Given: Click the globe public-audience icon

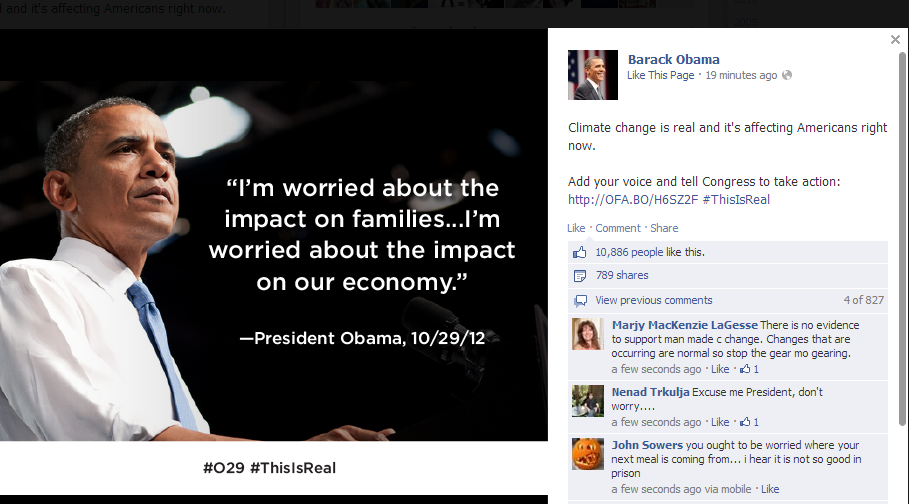Looking at the screenshot, I should [x=787, y=75].
